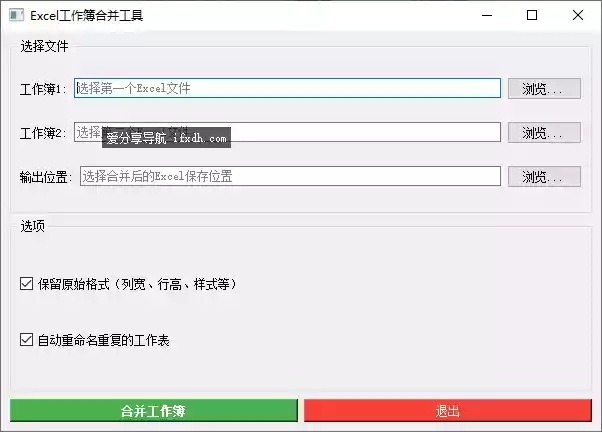
Task: Disable 自动重命名重复的工作表 option
Action: pyautogui.click(x=27, y=340)
